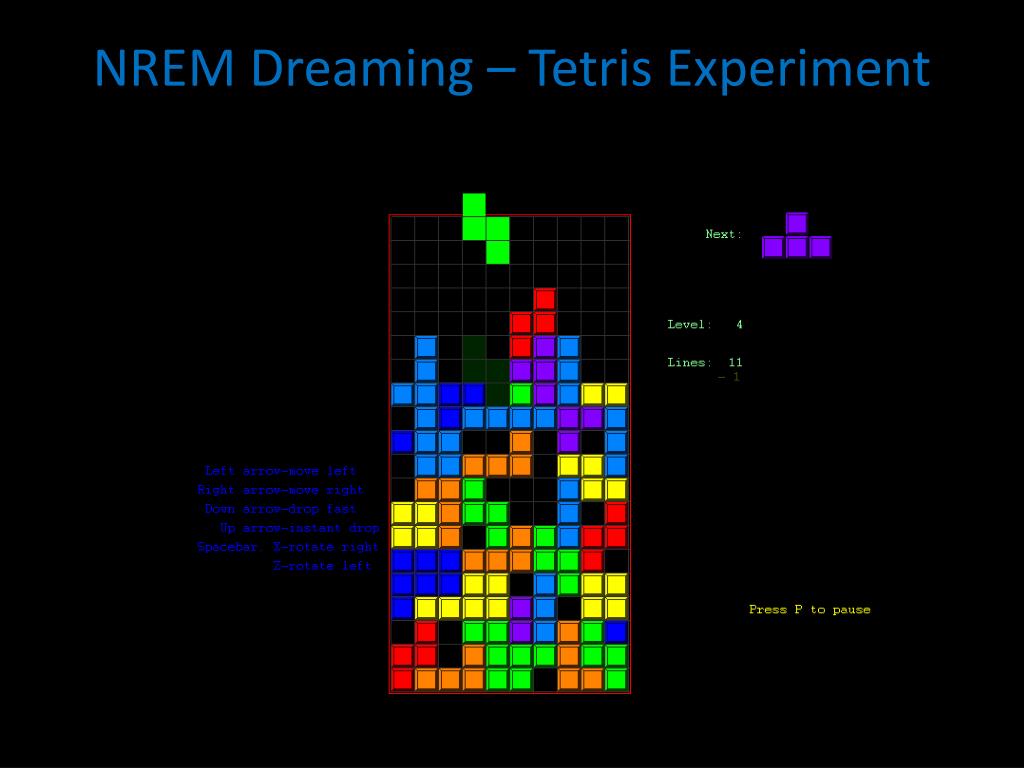Click the falling green S-piece at board top

(x=486, y=229)
